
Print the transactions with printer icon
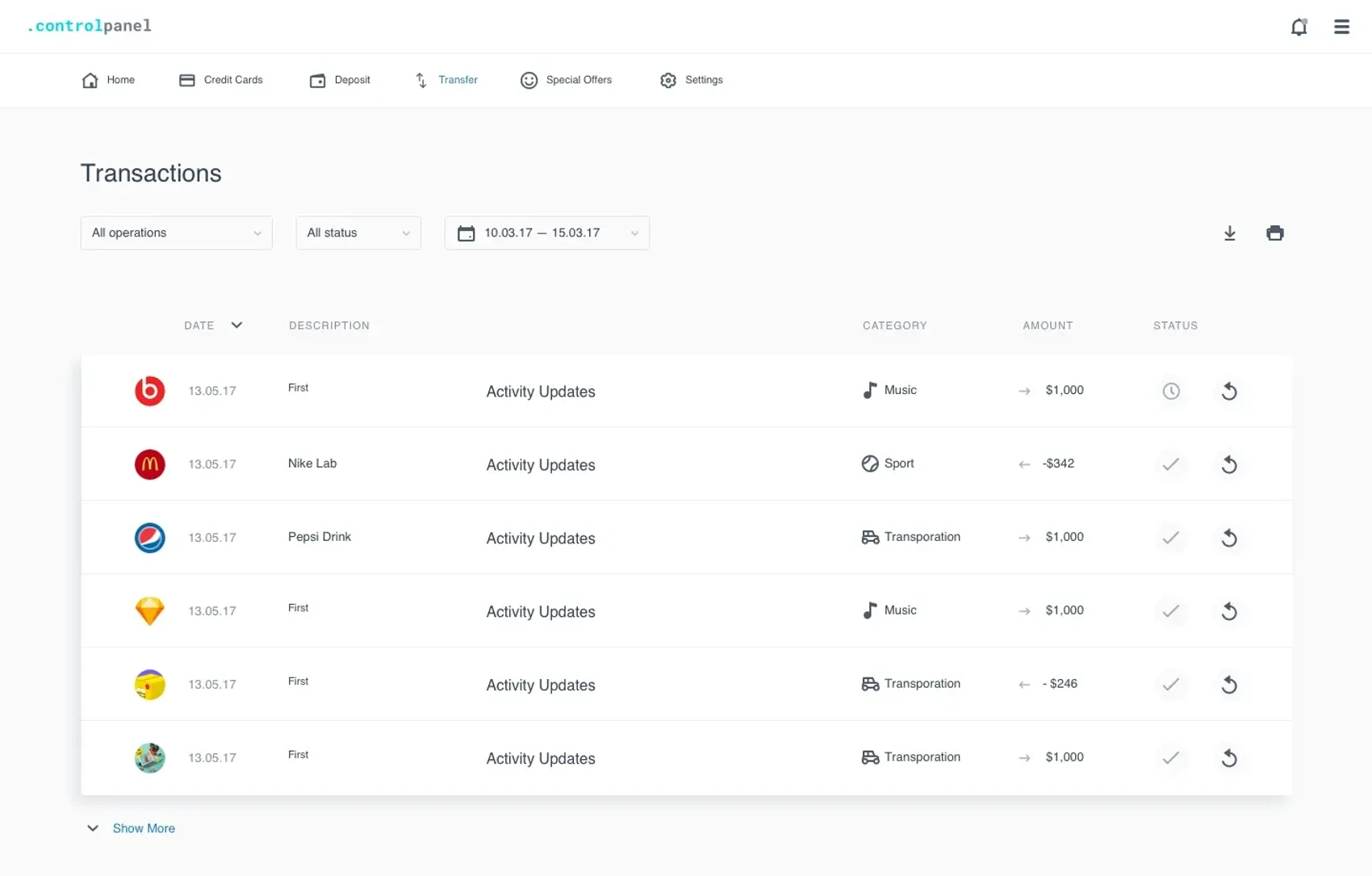(x=1274, y=233)
